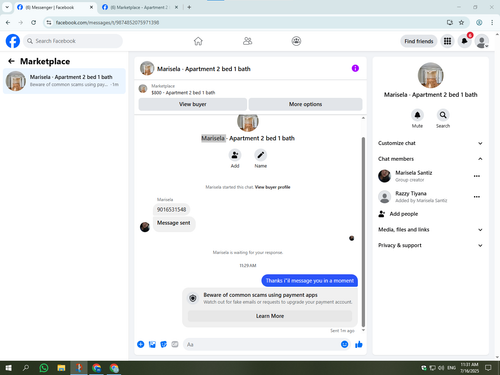
Task: Open emoji picker in message box
Action: 345,344
